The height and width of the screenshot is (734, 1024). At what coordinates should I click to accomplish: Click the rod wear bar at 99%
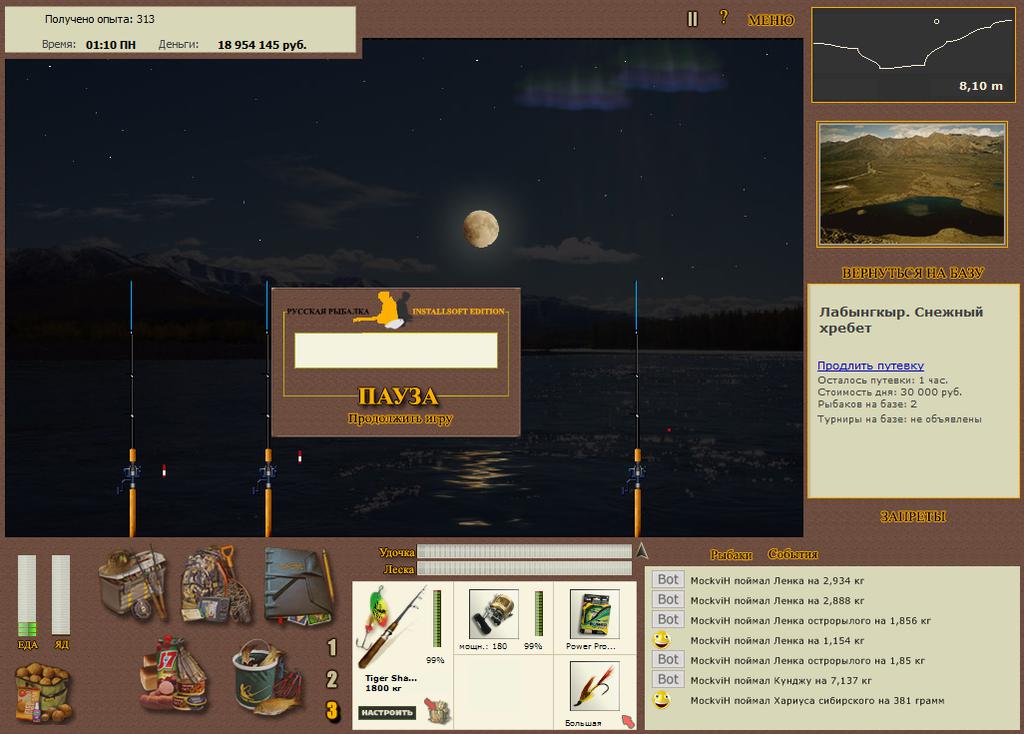(x=437, y=618)
